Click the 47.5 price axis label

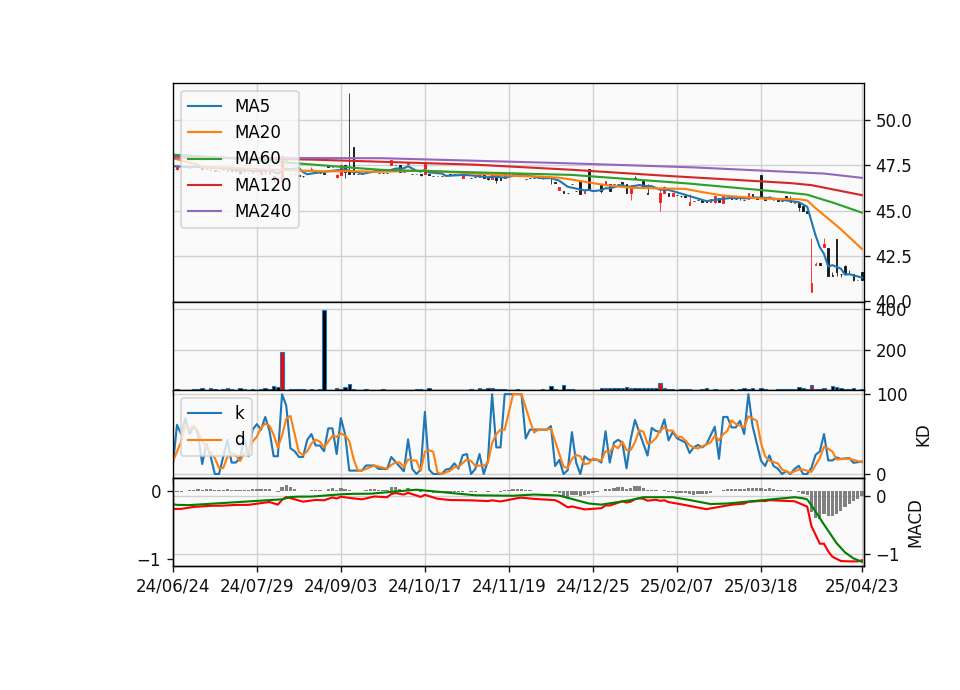coord(893,166)
